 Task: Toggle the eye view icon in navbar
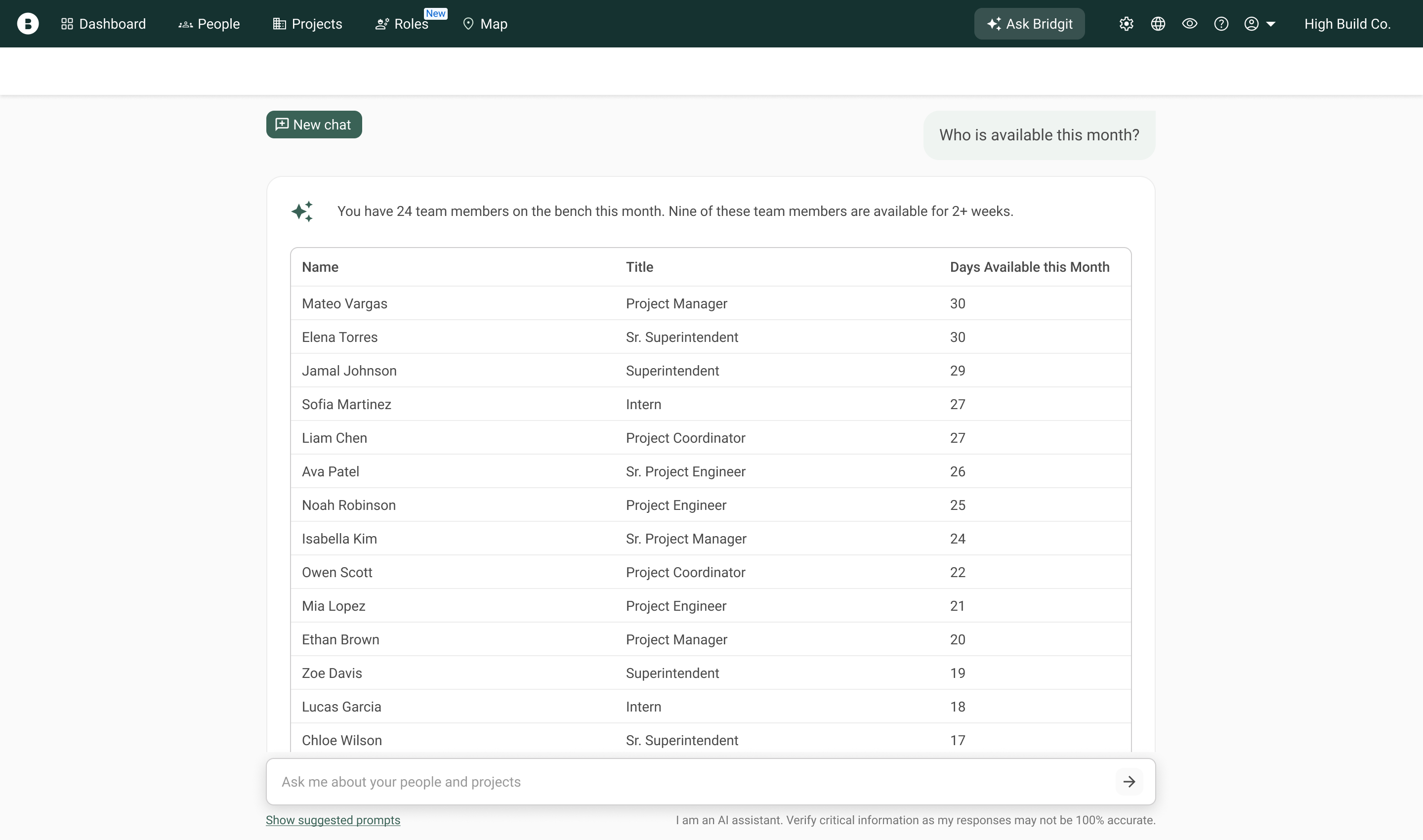tap(1189, 24)
